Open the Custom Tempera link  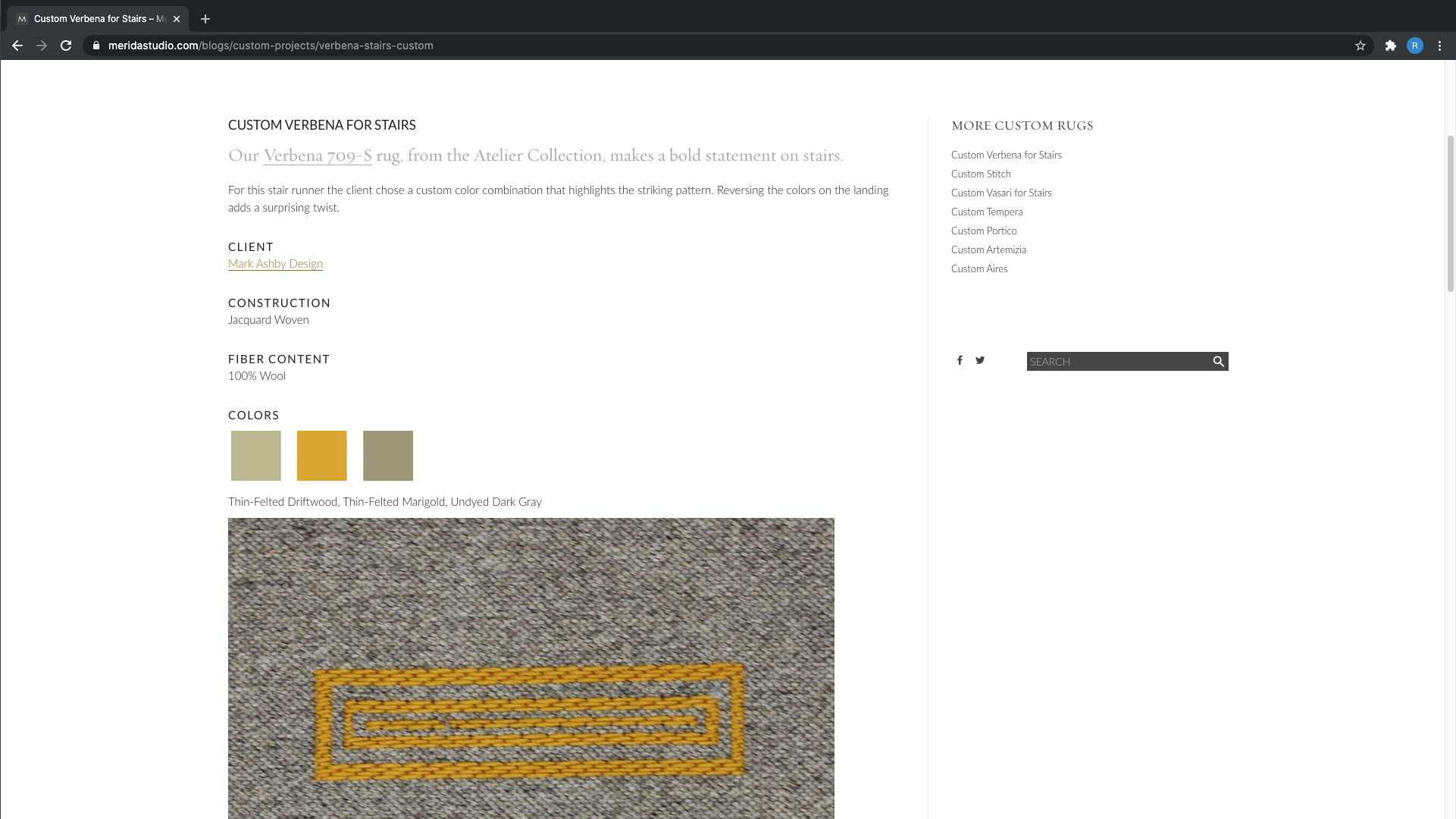click(987, 212)
